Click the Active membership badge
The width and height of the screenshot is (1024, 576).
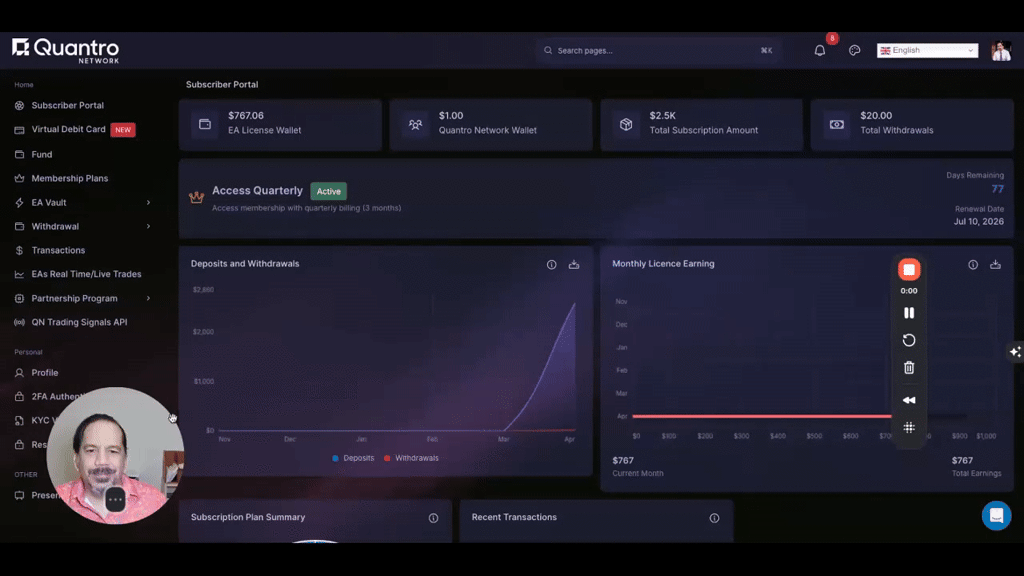[328, 191]
